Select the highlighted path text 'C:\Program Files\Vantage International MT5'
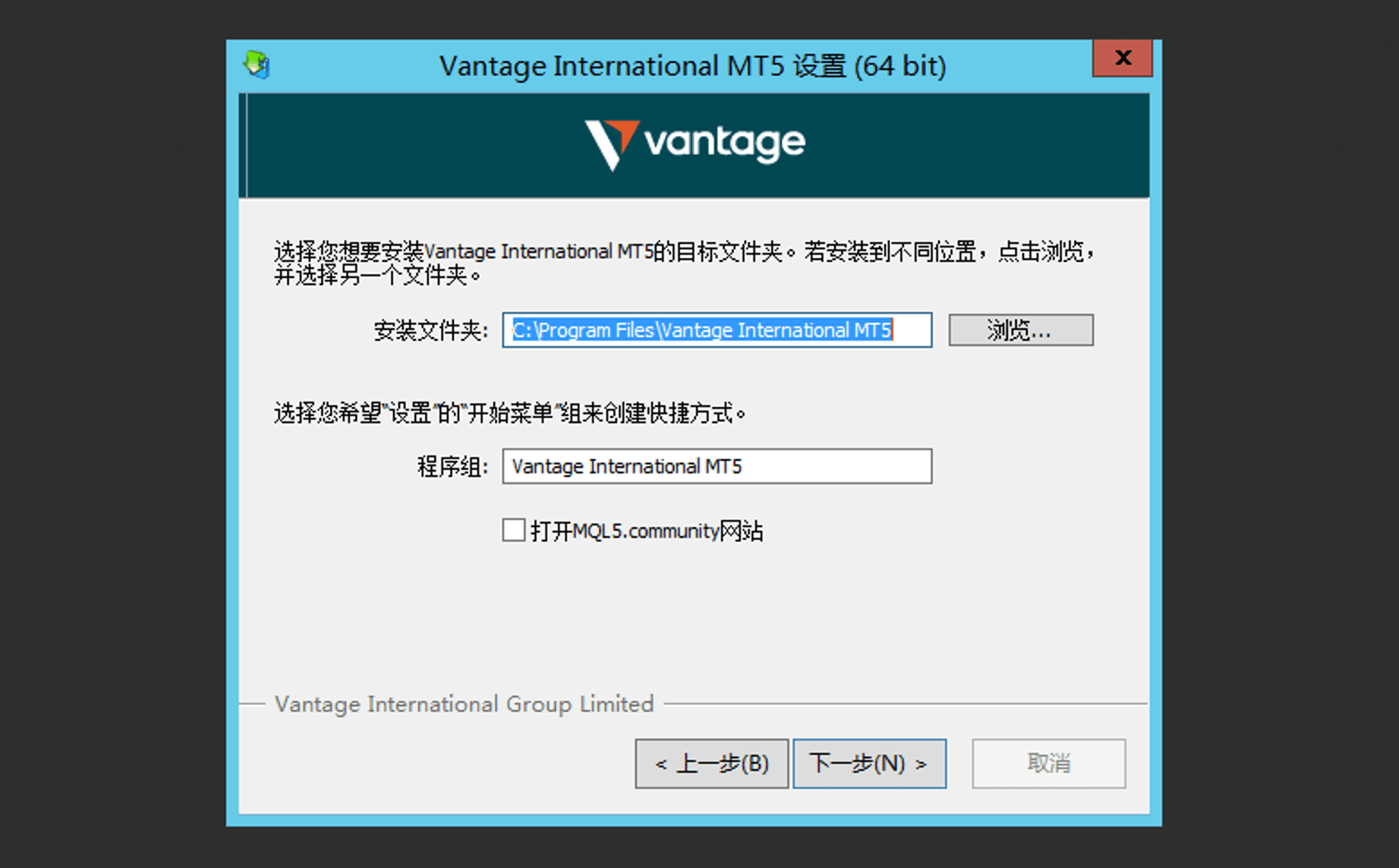The image size is (1399, 868). click(x=699, y=330)
